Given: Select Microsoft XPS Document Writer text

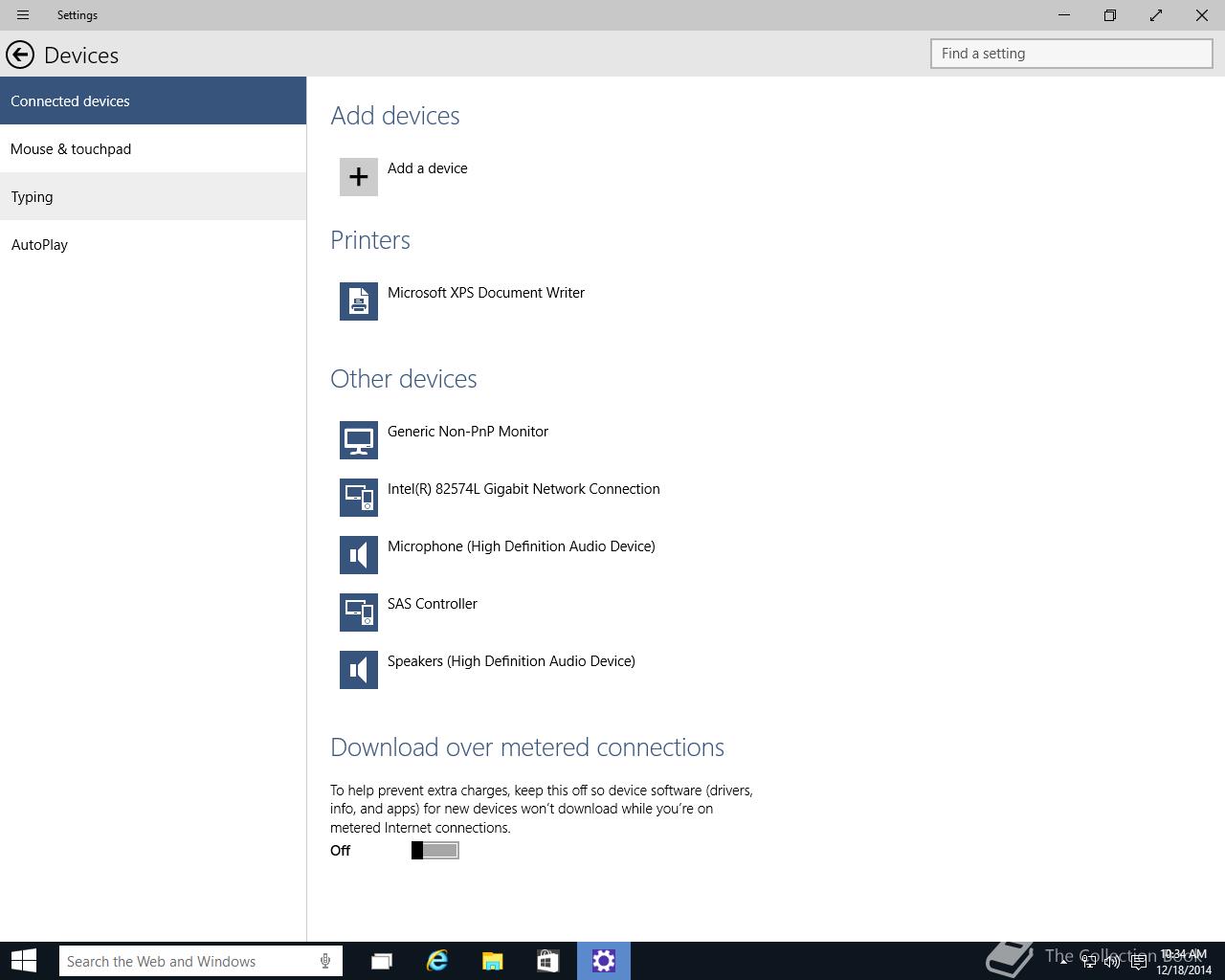Looking at the screenshot, I should [486, 293].
